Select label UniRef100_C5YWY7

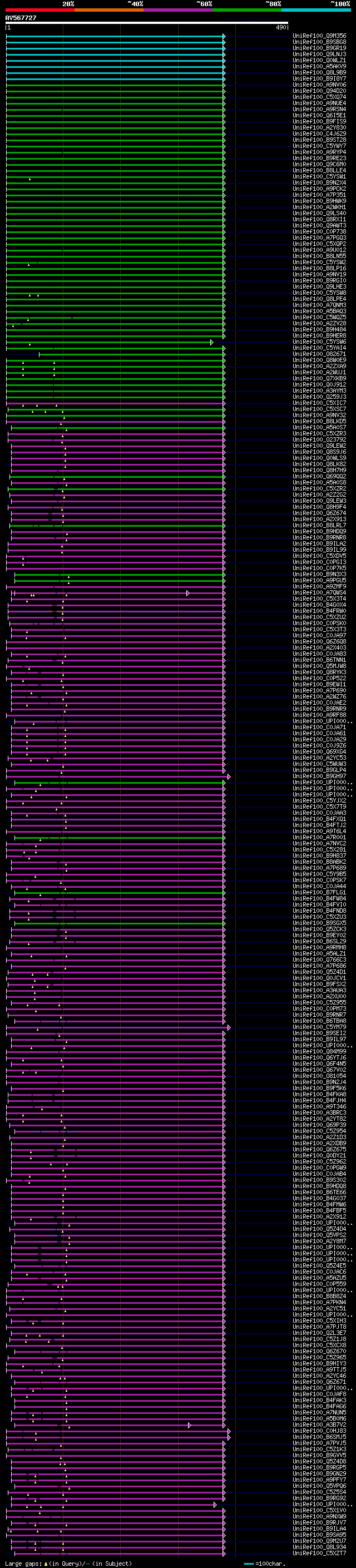319,146
